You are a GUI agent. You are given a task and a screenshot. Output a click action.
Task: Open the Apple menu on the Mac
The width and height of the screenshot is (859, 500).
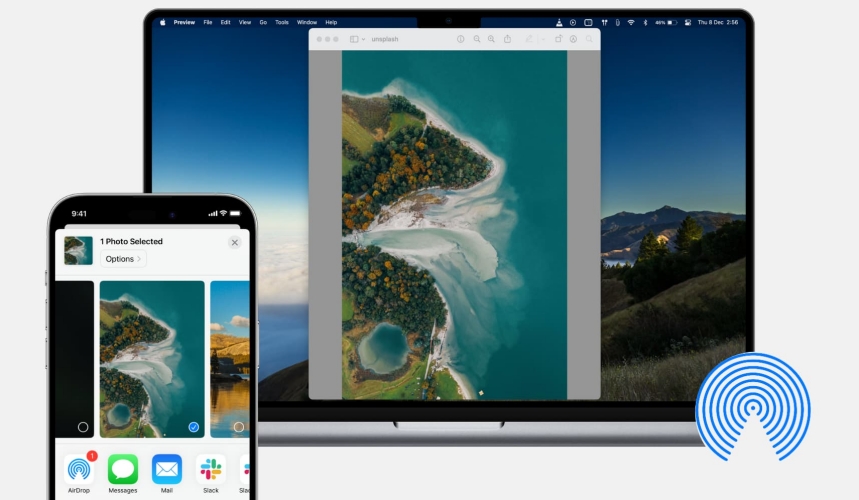163,22
